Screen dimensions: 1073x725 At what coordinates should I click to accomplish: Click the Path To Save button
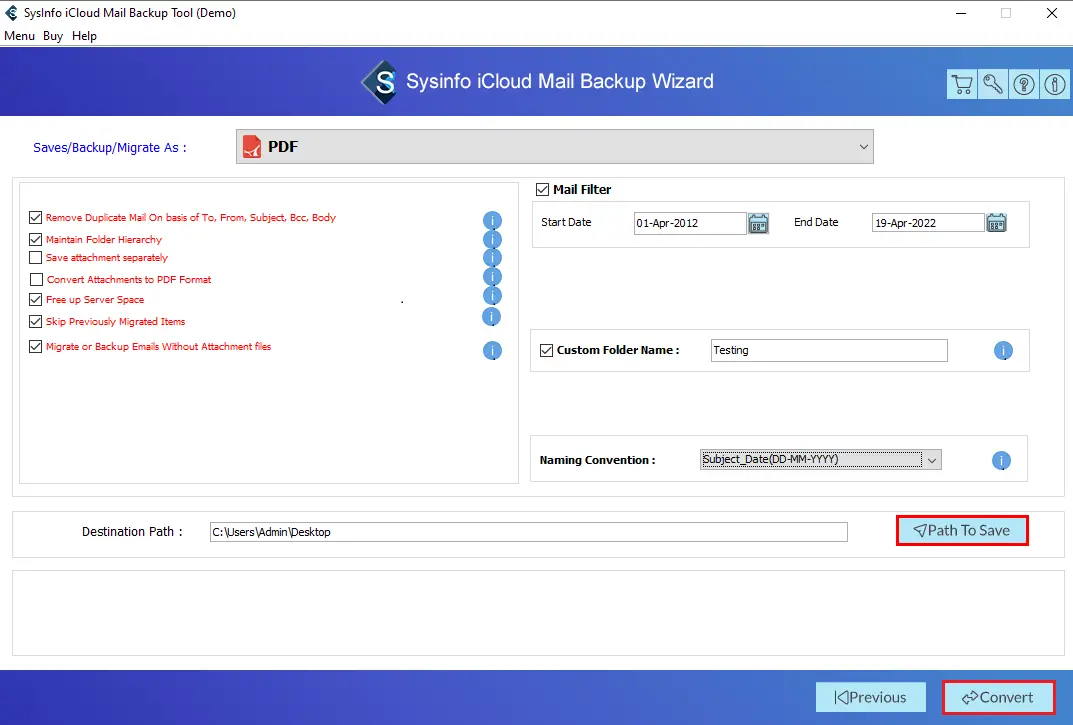pyautogui.click(x=961, y=531)
